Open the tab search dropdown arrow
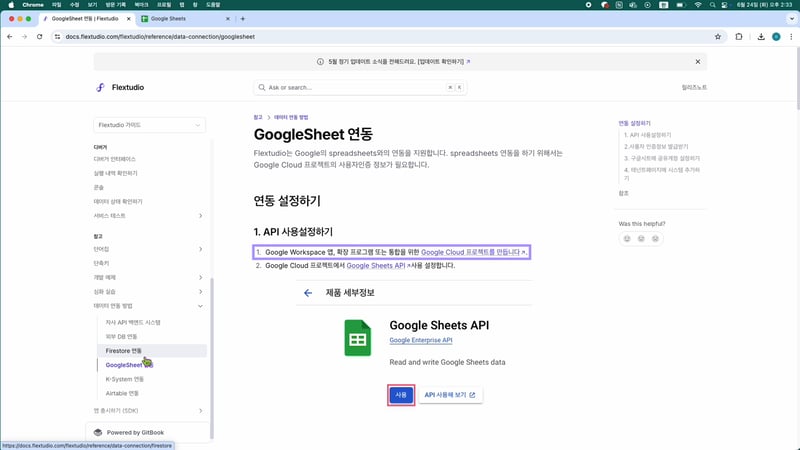800x450 pixels. coord(791,19)
